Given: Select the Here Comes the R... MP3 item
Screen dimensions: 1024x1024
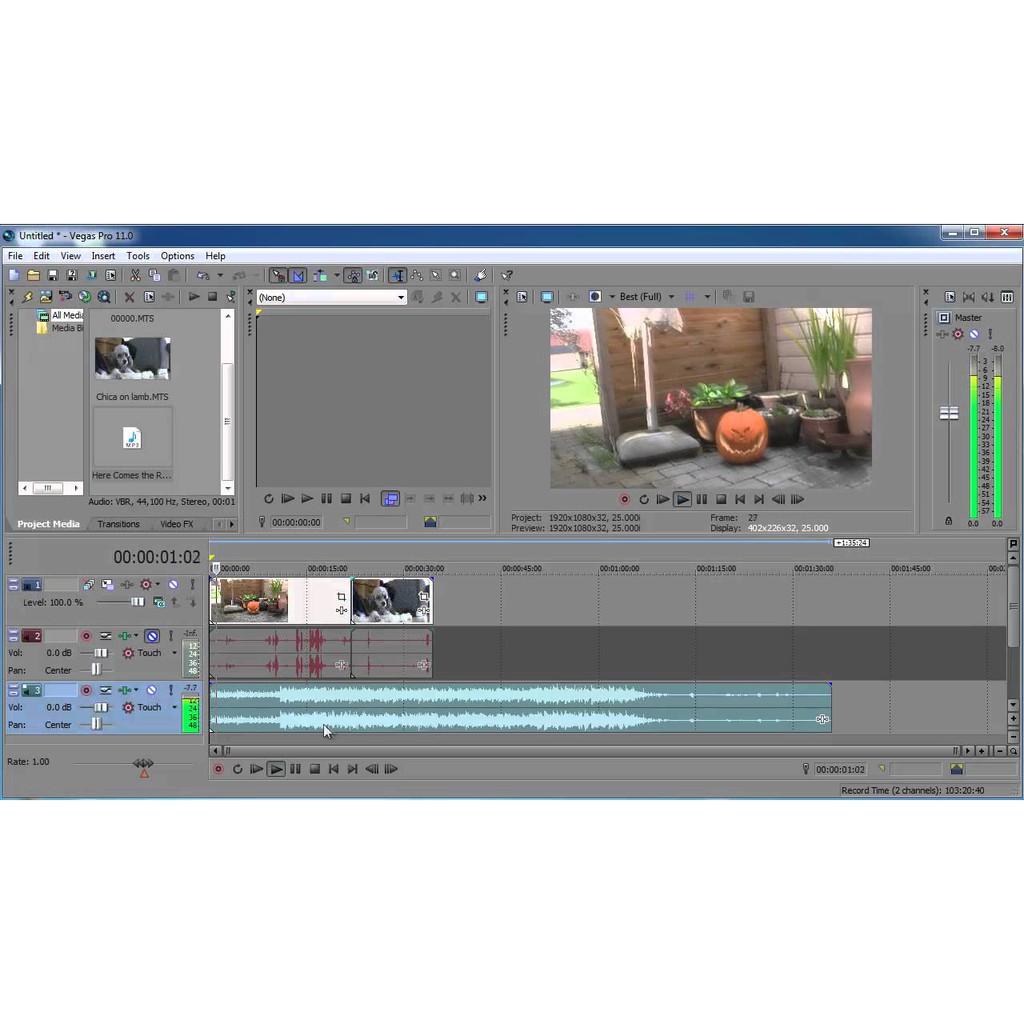Looking at the screenshot, I should click(133, 445).
